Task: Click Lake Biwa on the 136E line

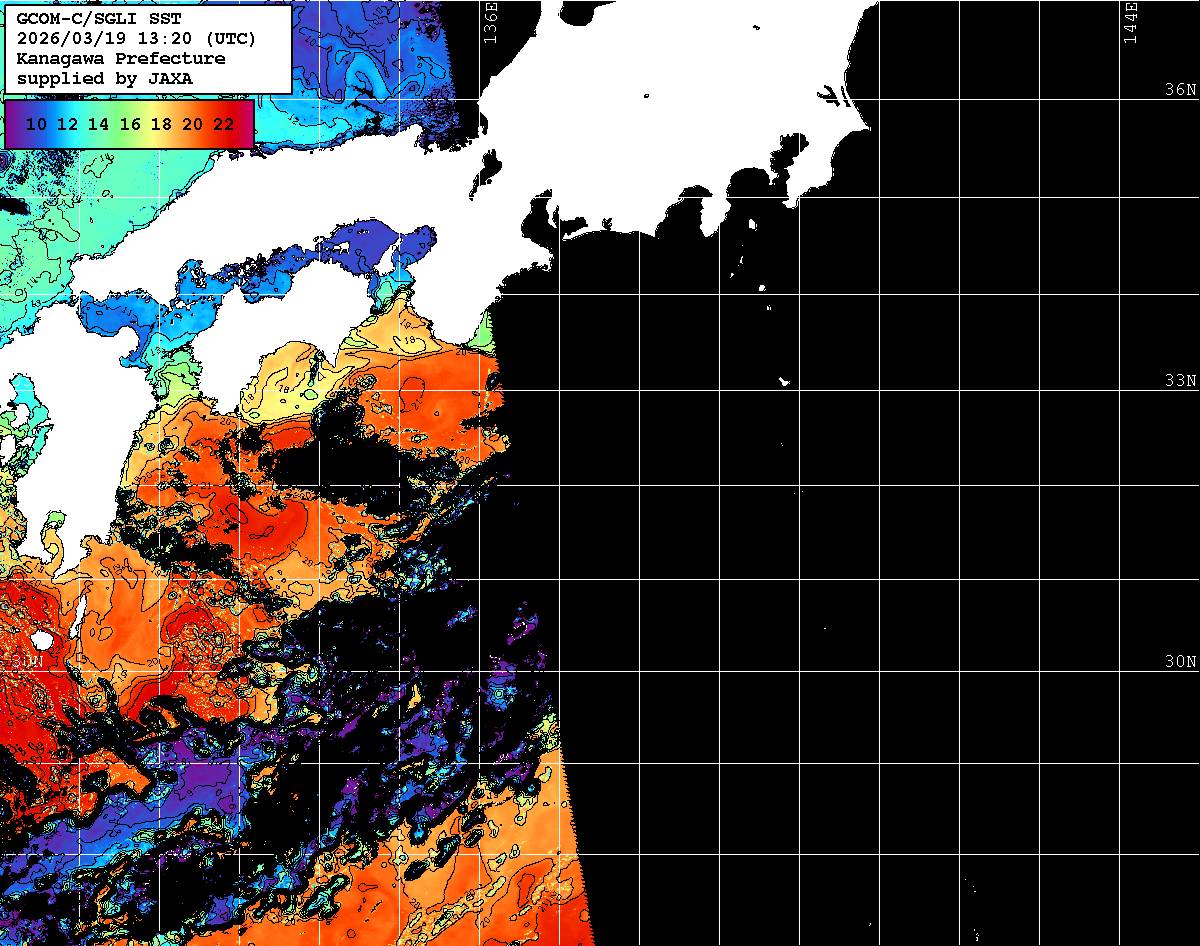Action: [x=487, y=170]
